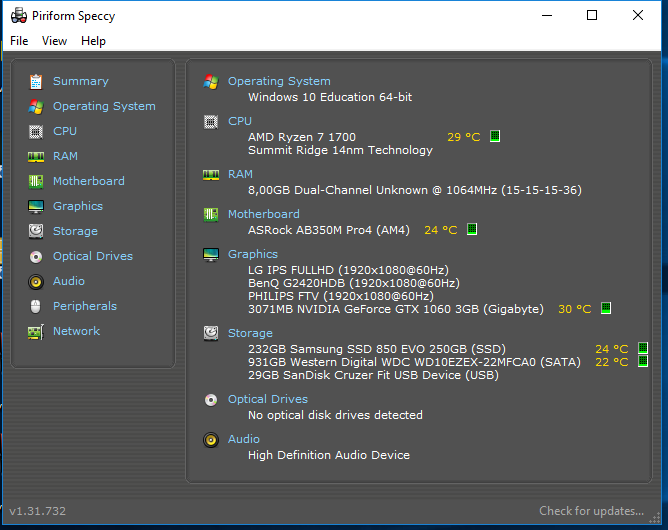Click the RAM icon in summary pane
Viewport: 668px width, 530px height.
[x=211, y=175]
